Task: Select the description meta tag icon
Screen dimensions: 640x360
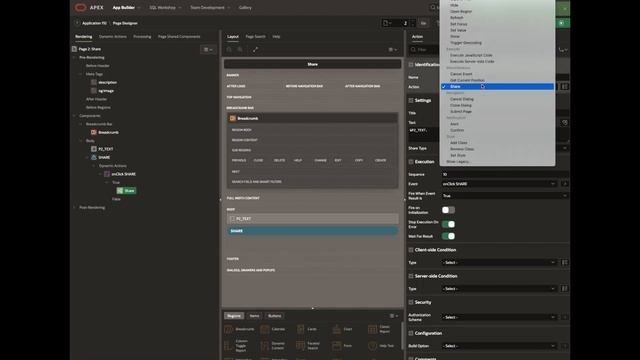Action: pos(93,82)
